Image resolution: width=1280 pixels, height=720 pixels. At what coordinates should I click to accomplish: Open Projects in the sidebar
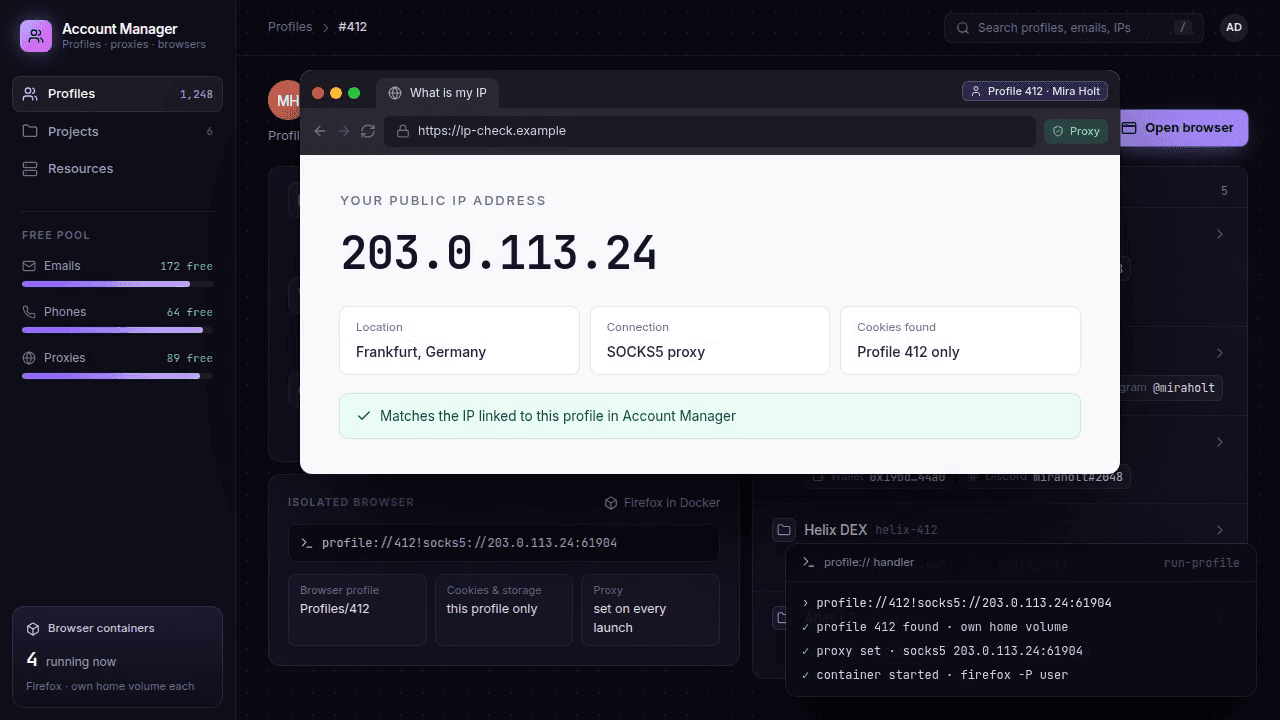[117, 131]
